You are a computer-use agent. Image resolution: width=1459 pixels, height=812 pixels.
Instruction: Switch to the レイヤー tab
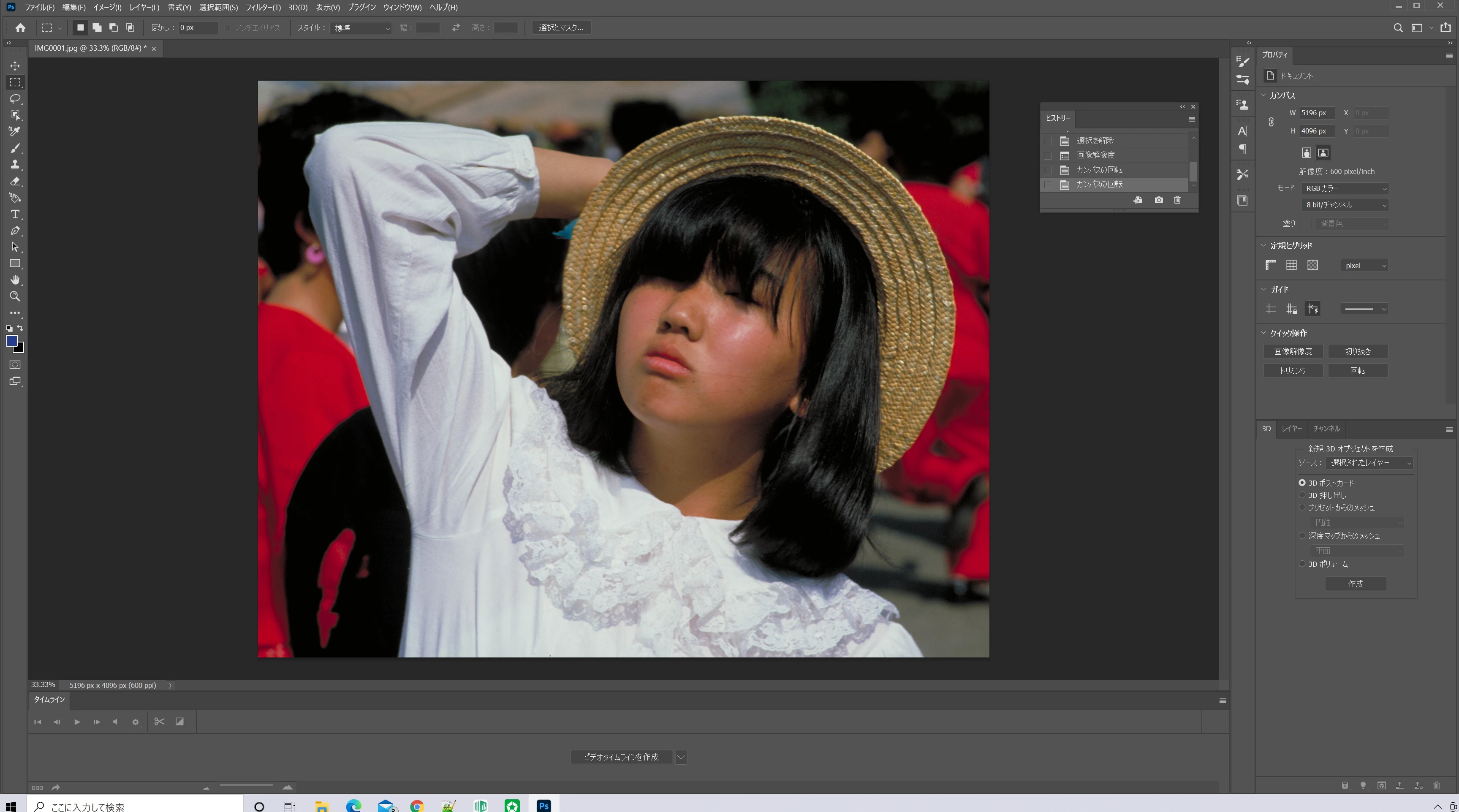[1291, 429]
